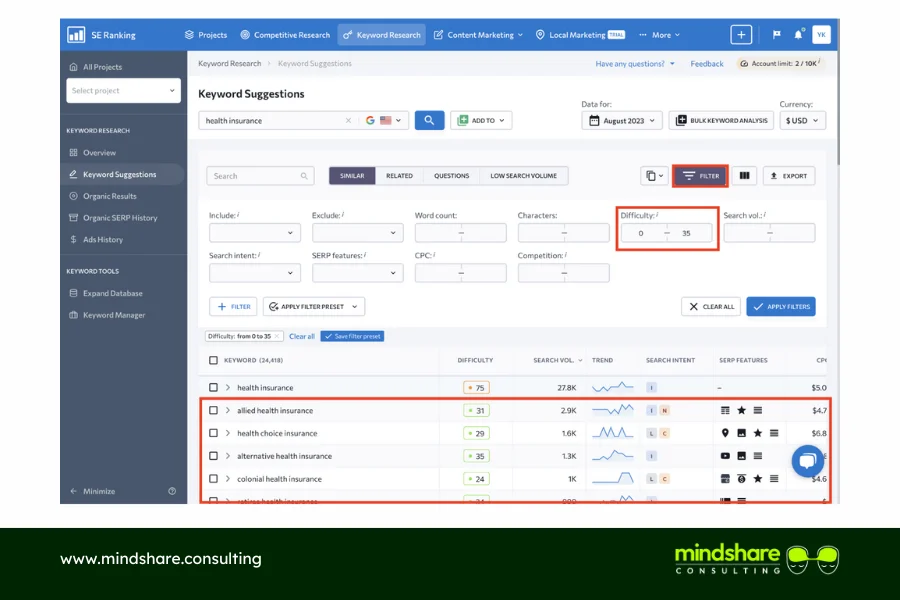This screenshot has height=600, width=900.
Task: Open Keyword Manager tool
Action: (114, 315)
